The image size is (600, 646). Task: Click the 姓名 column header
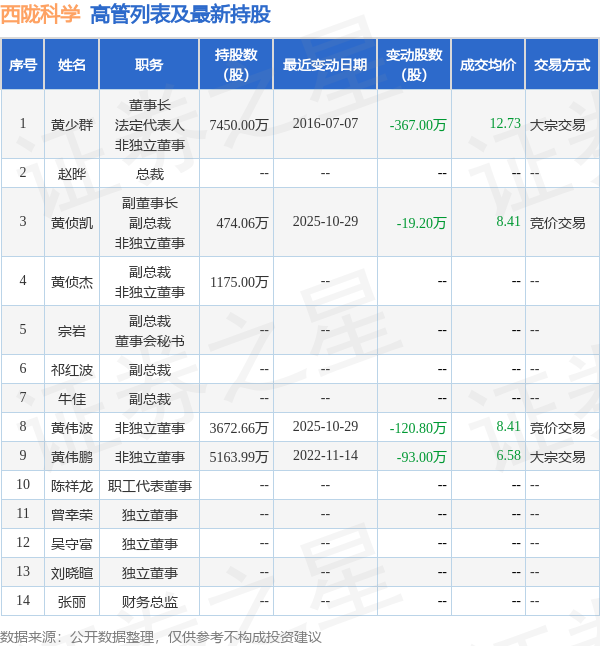pyautogui.click(x=72, y=64)
